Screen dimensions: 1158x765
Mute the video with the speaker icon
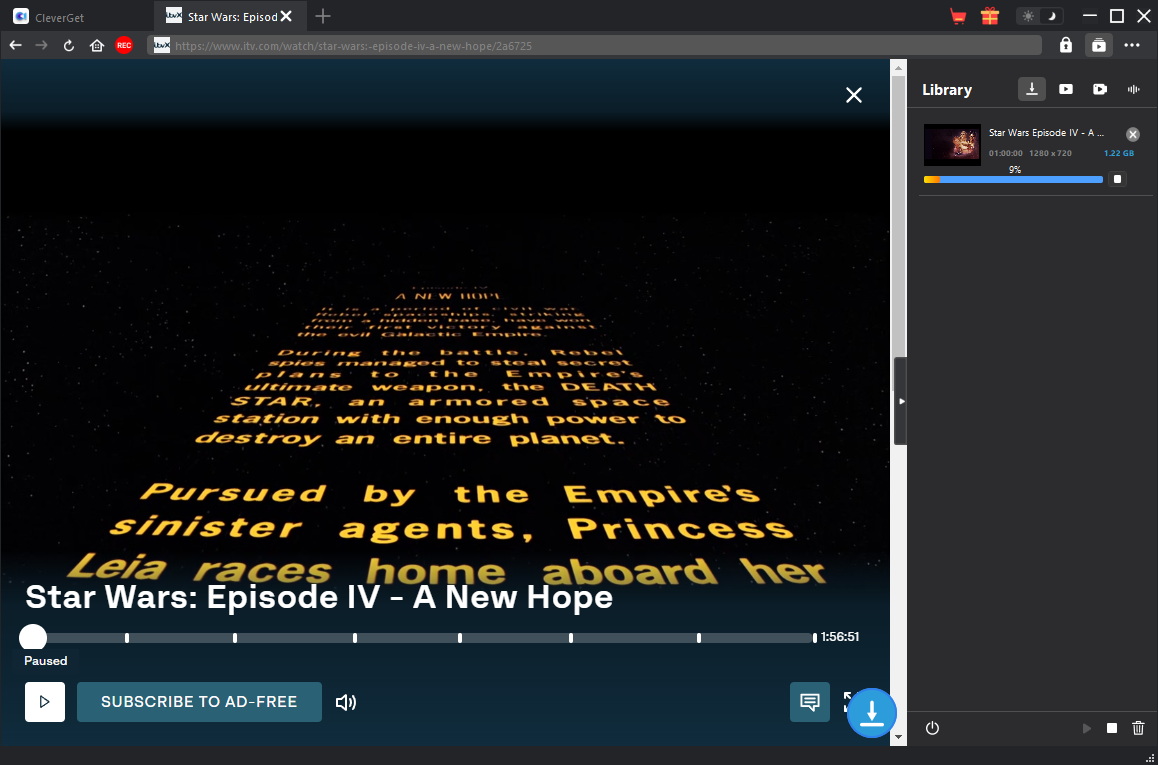point(346,702)
